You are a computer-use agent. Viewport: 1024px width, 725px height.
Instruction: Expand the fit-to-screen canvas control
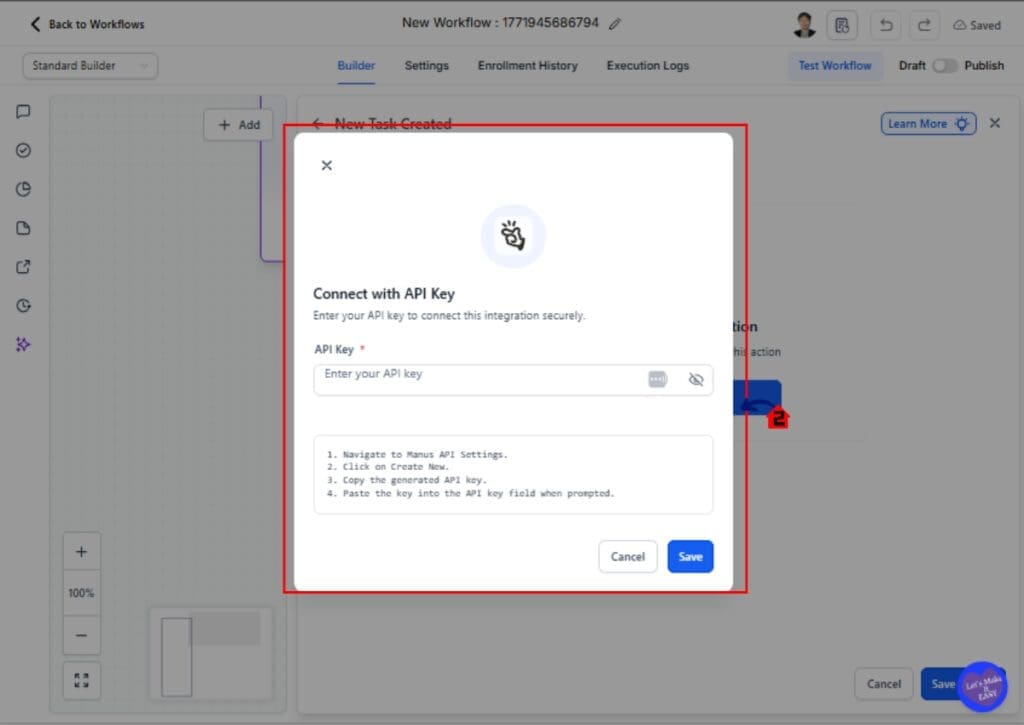point(81,680)
